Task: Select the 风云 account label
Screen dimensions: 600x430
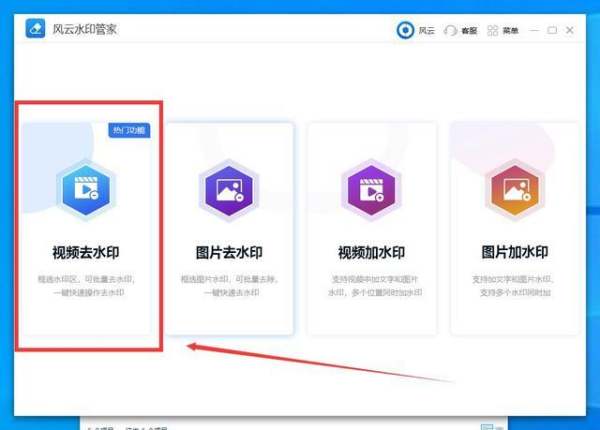Action: pyautogui.click(x=425, y=31)
